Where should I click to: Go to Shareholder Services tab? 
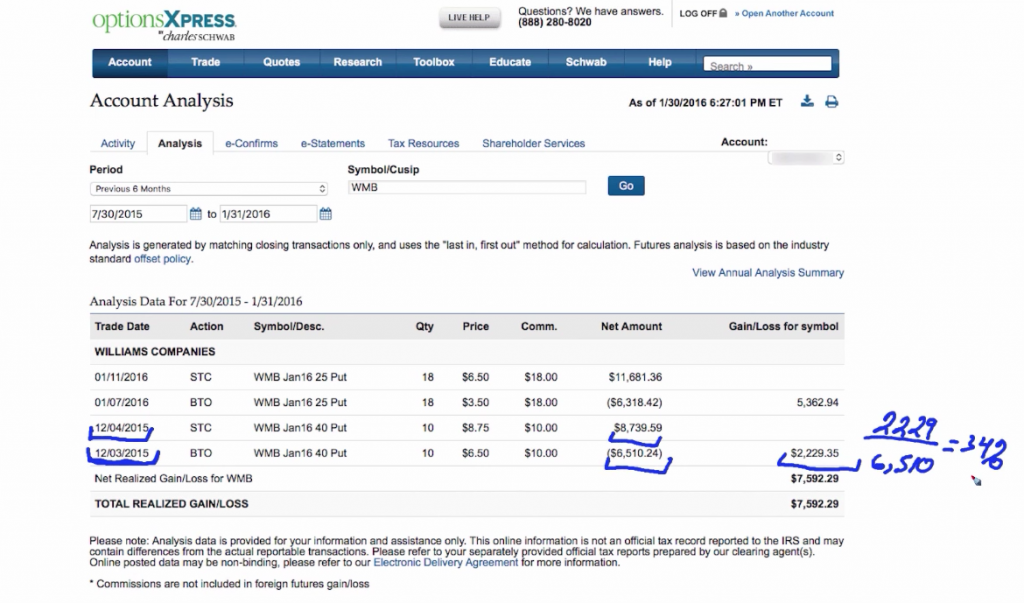(x=534, y=143)
